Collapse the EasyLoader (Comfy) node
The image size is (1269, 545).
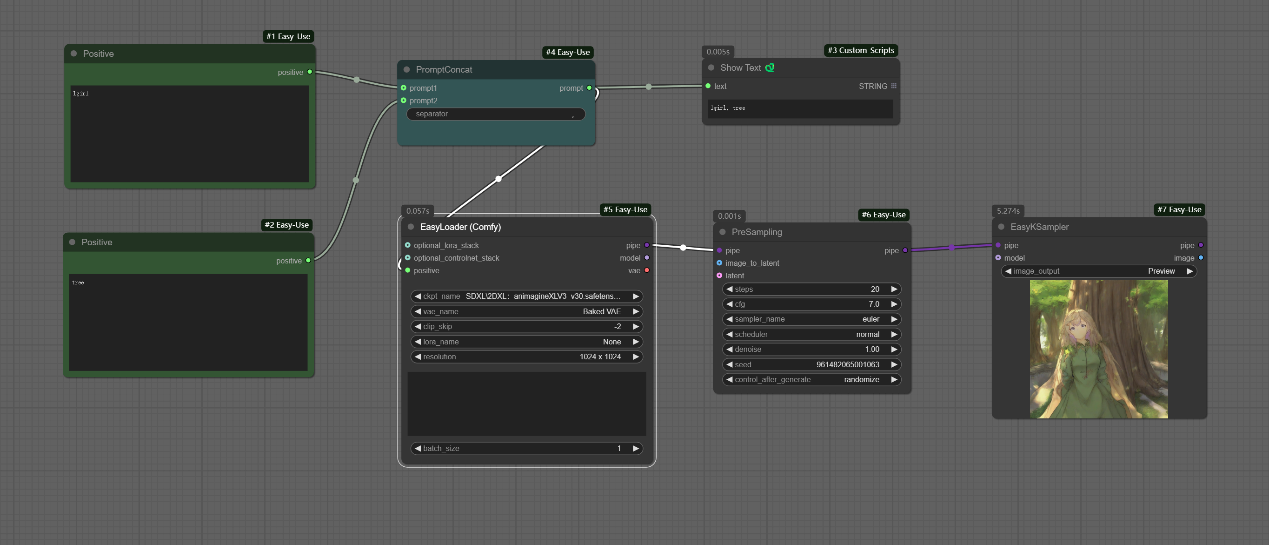point(411,227)
